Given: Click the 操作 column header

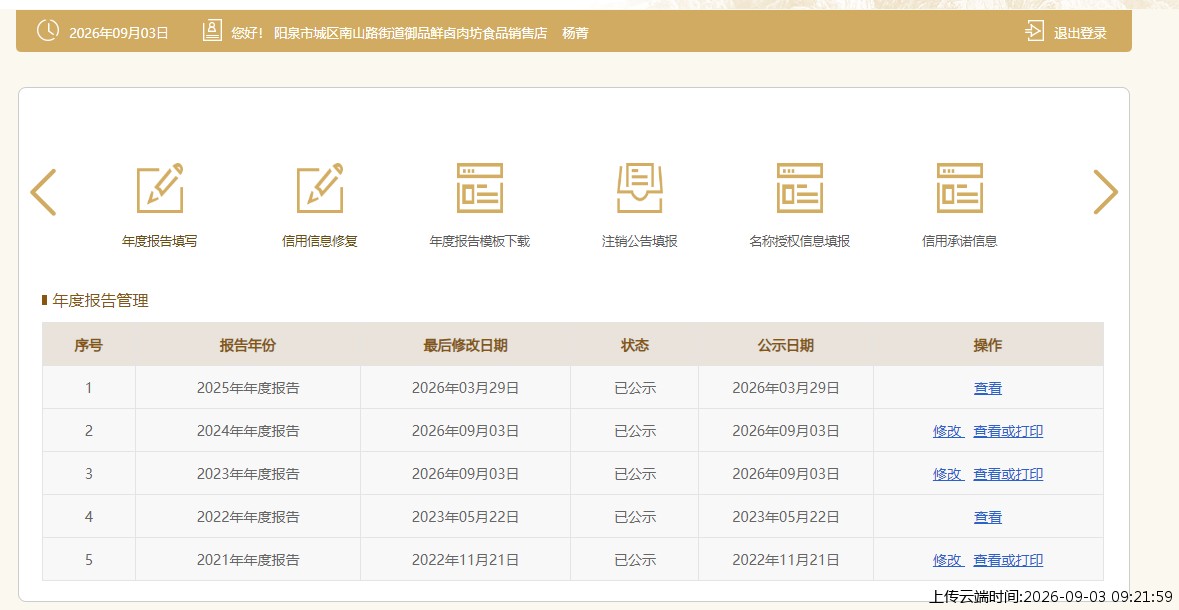Looking at the screenshot, I should (988, 345).
